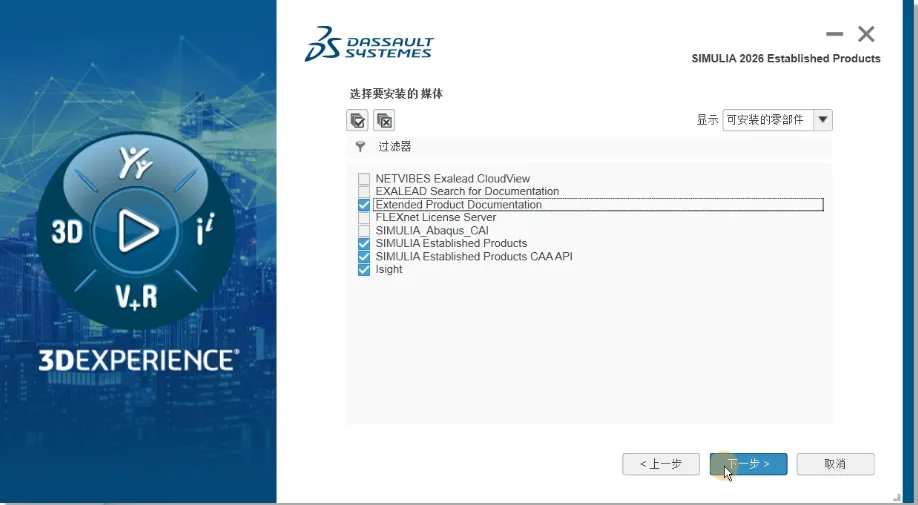Screen dimensions: 918x505
Task: Toggle SIMULIA Established Products CAA API checkbox
Action: tap(364, 256)
